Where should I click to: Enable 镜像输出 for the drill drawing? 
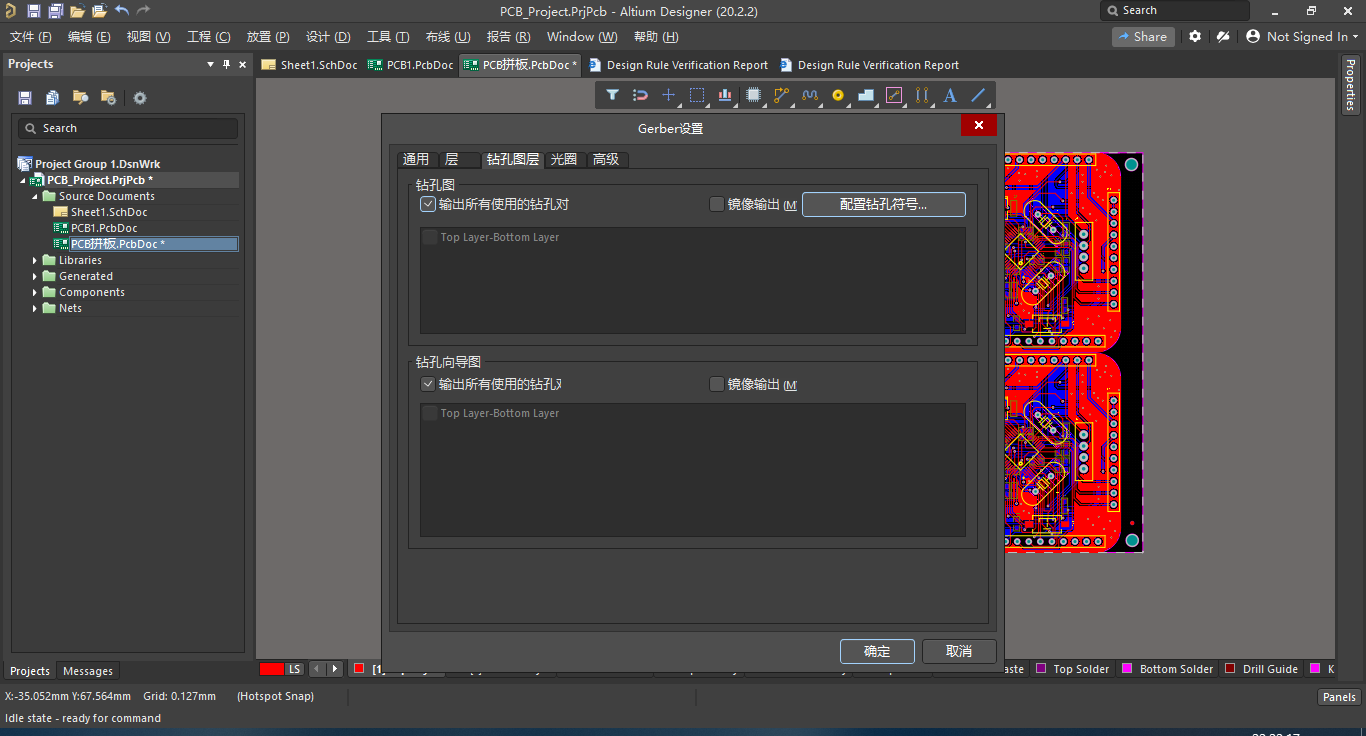click(x=717, y=384)
